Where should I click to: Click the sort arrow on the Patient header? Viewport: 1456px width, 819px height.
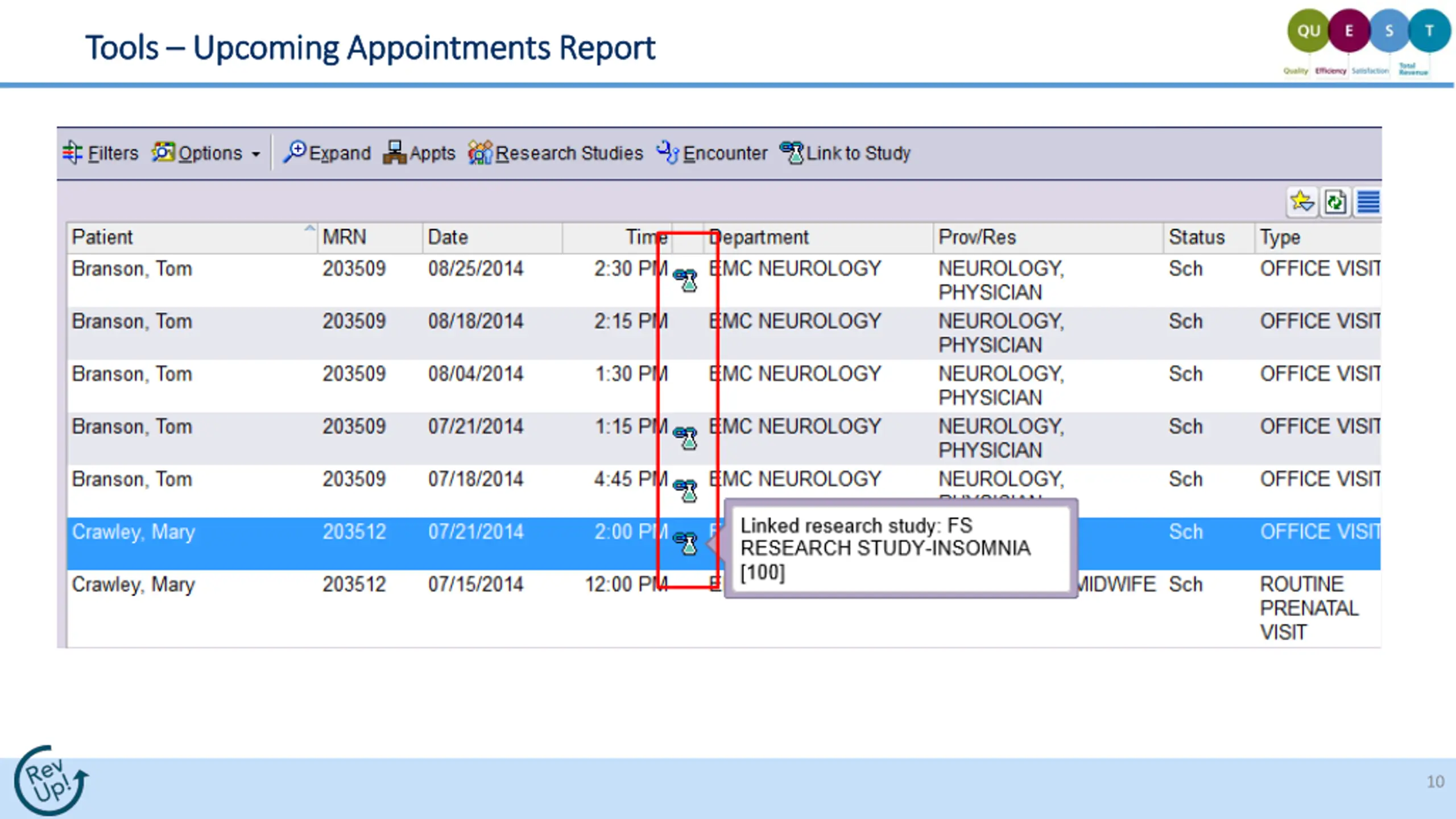[309, 229]
